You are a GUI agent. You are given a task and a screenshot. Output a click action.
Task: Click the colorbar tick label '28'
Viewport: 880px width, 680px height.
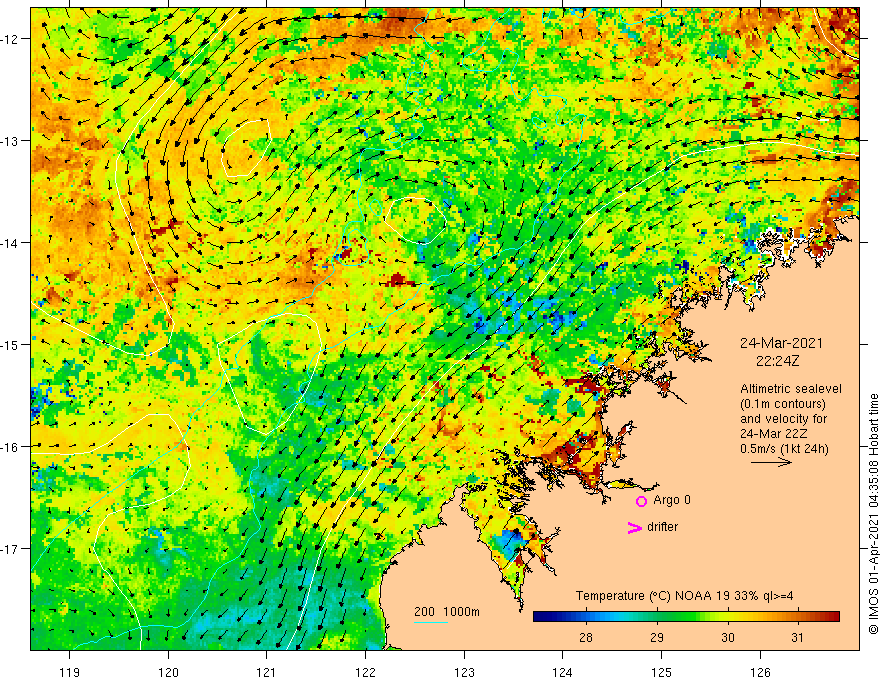[x=586, y=637]
